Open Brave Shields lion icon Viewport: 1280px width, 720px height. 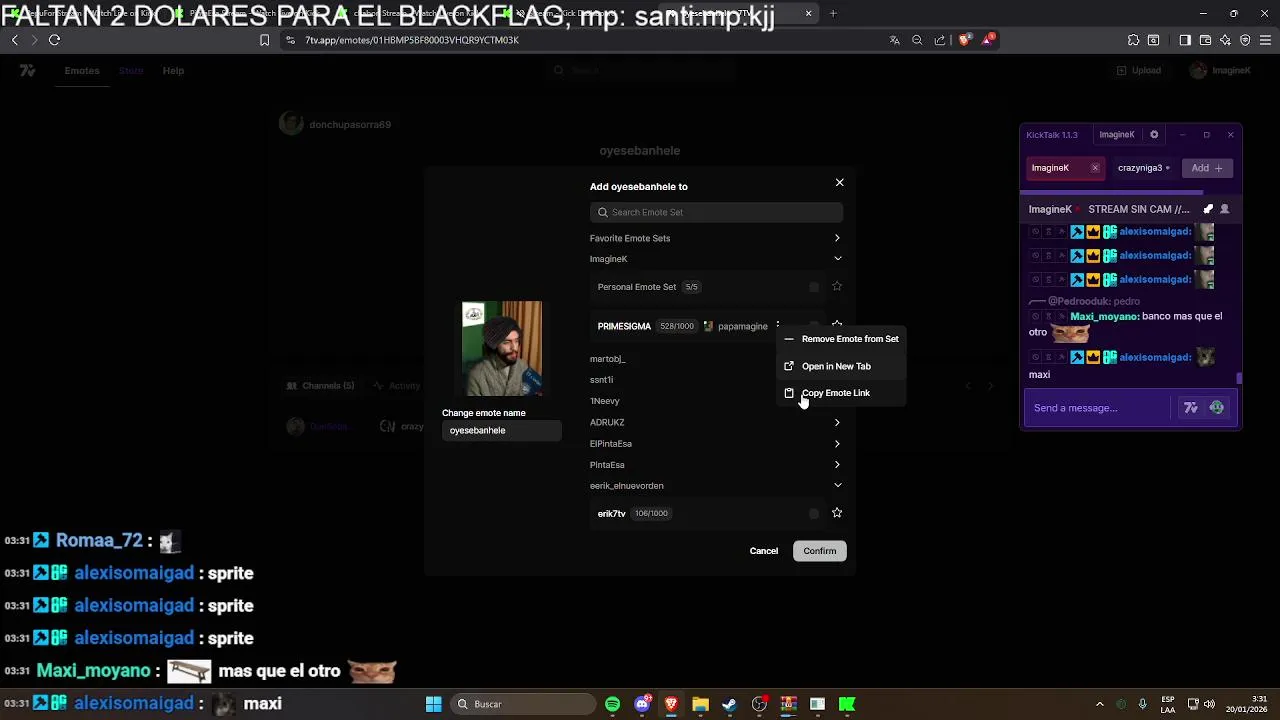(964, 40)
